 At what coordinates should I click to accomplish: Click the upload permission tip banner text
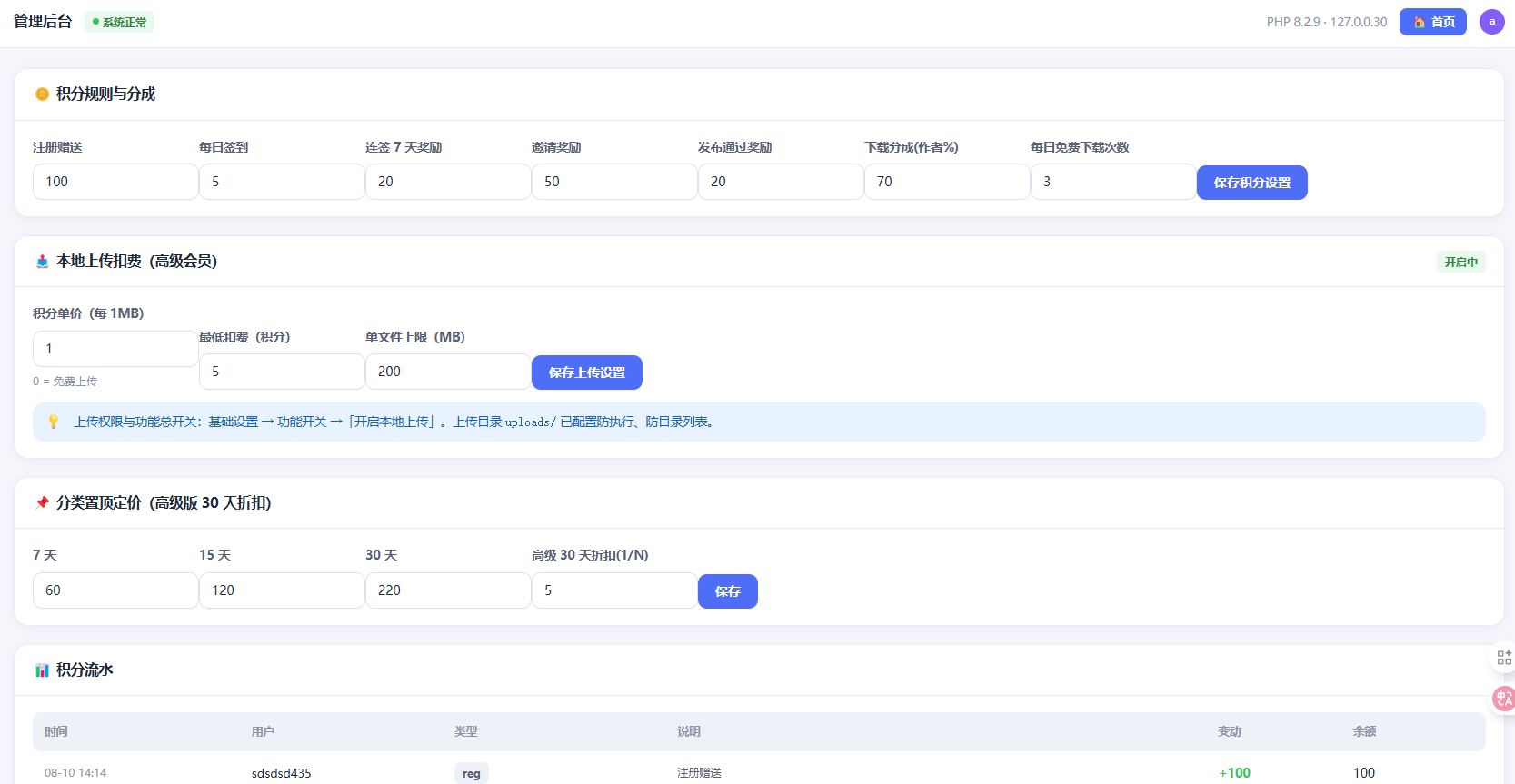[x=395, y=422]
